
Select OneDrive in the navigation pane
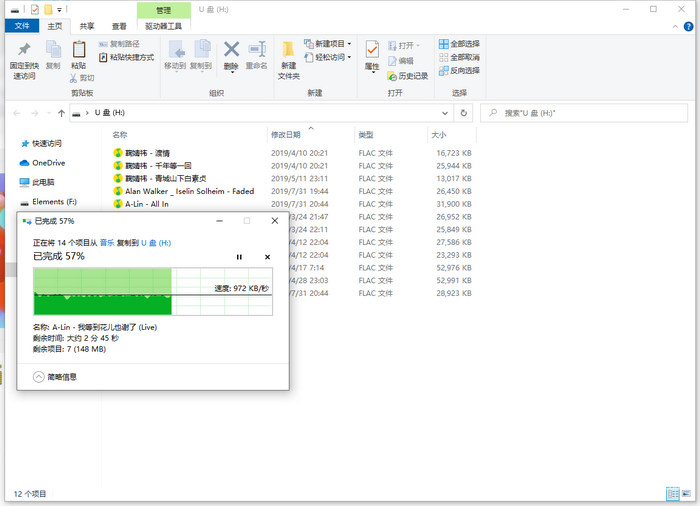43,163
